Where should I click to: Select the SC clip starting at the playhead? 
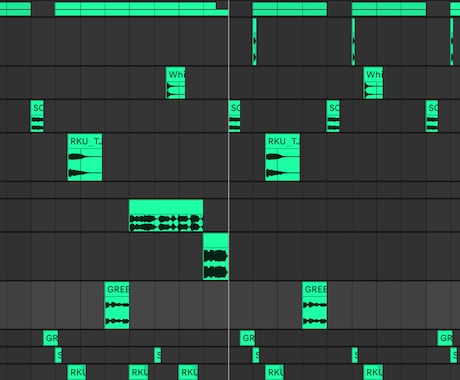235,116
